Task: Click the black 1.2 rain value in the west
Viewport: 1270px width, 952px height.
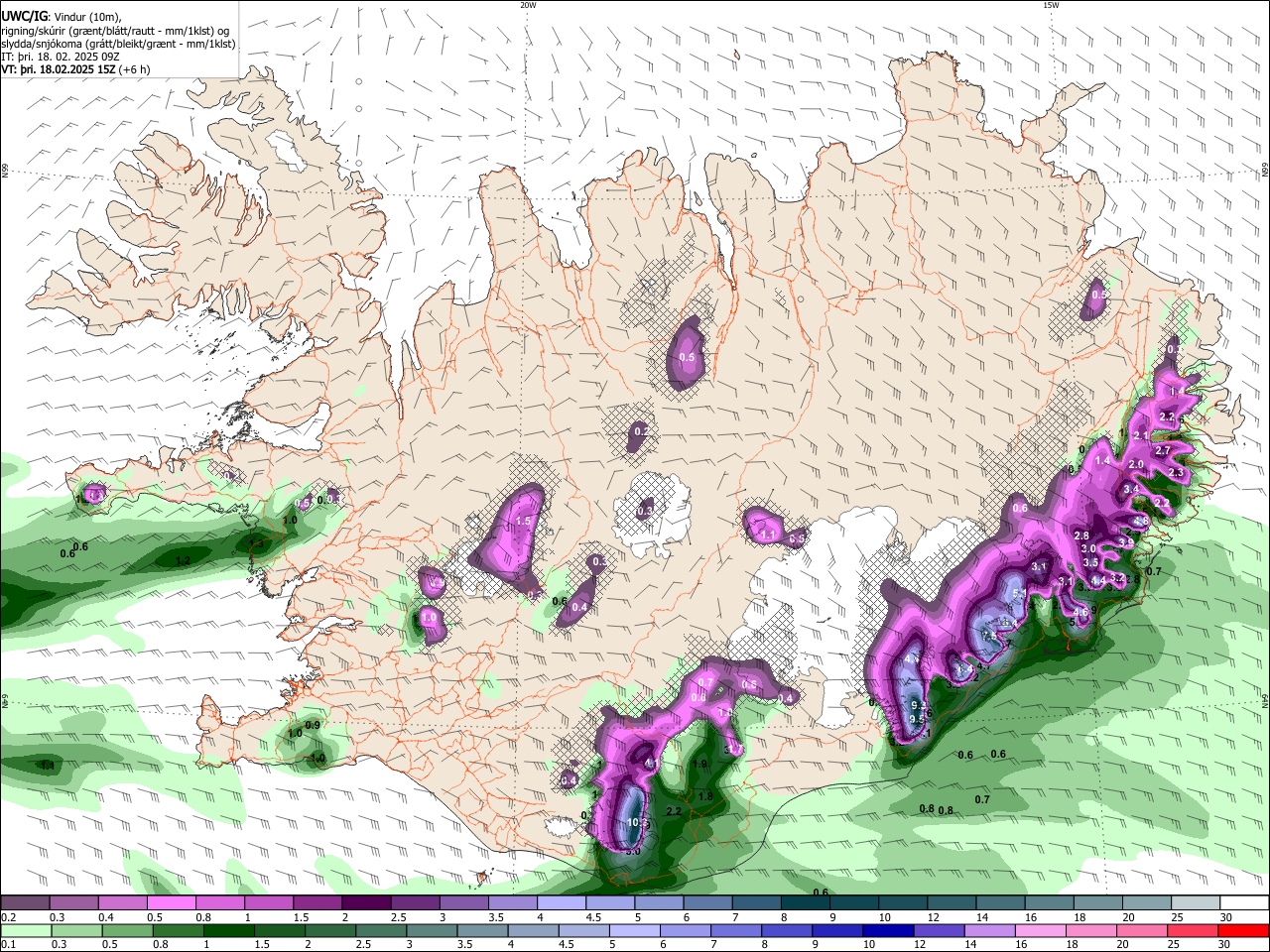Action: 183,561
